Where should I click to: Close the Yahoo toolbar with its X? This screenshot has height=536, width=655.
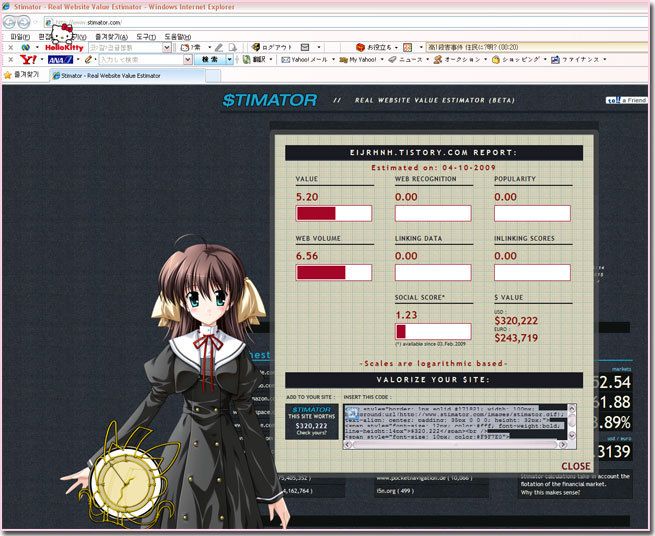click(11, 60)
